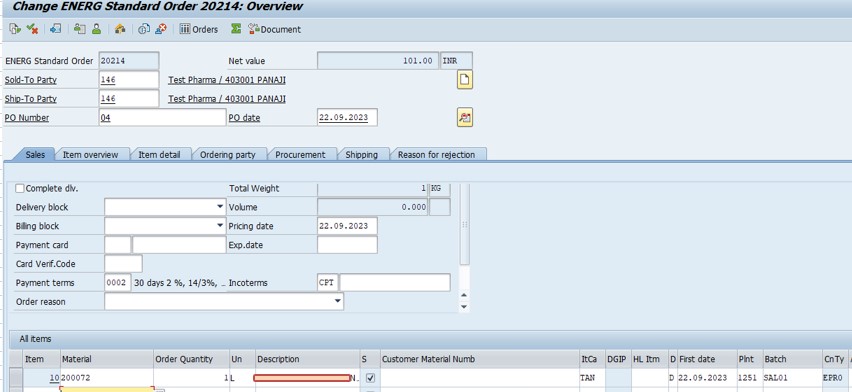Open the Order reason dropdown
This screenshot has height=392, width=852.
(338, 301)
